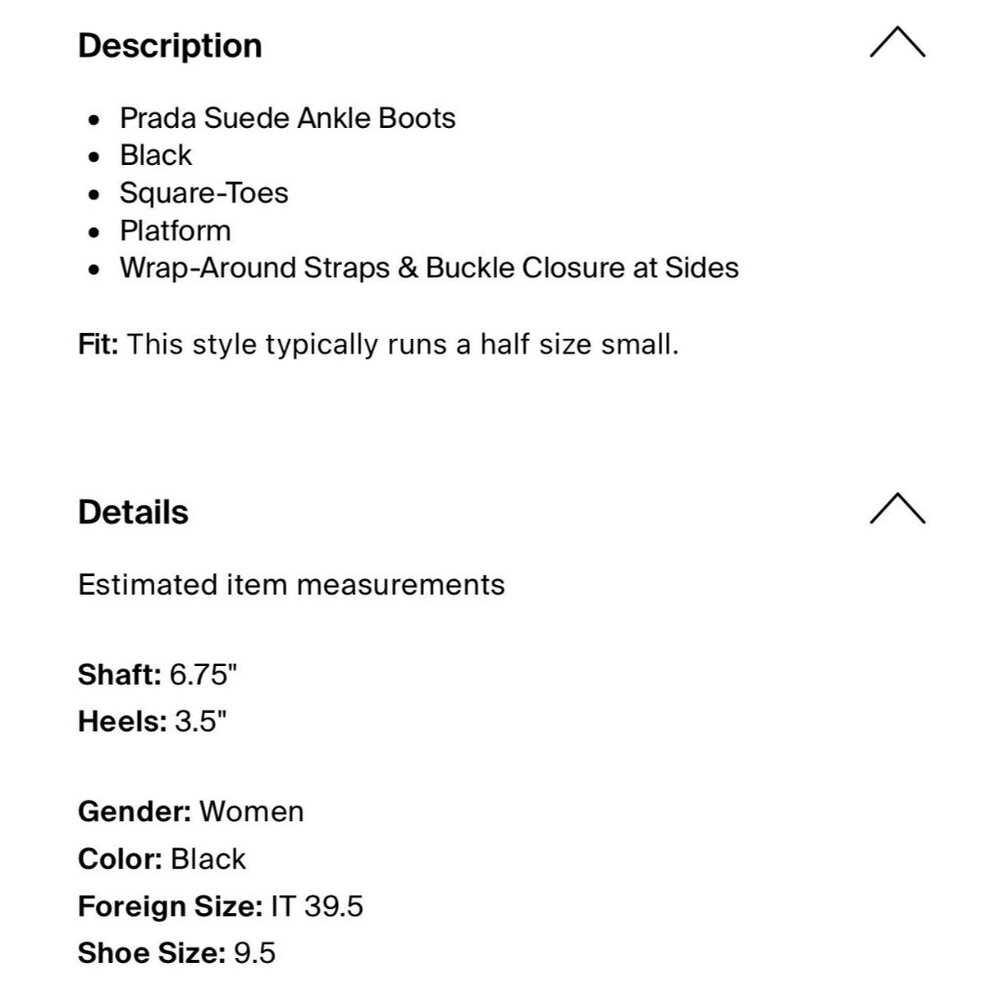The image size is (1000, 1000).
Task: Click the Heels label
Action: (122, 721)
